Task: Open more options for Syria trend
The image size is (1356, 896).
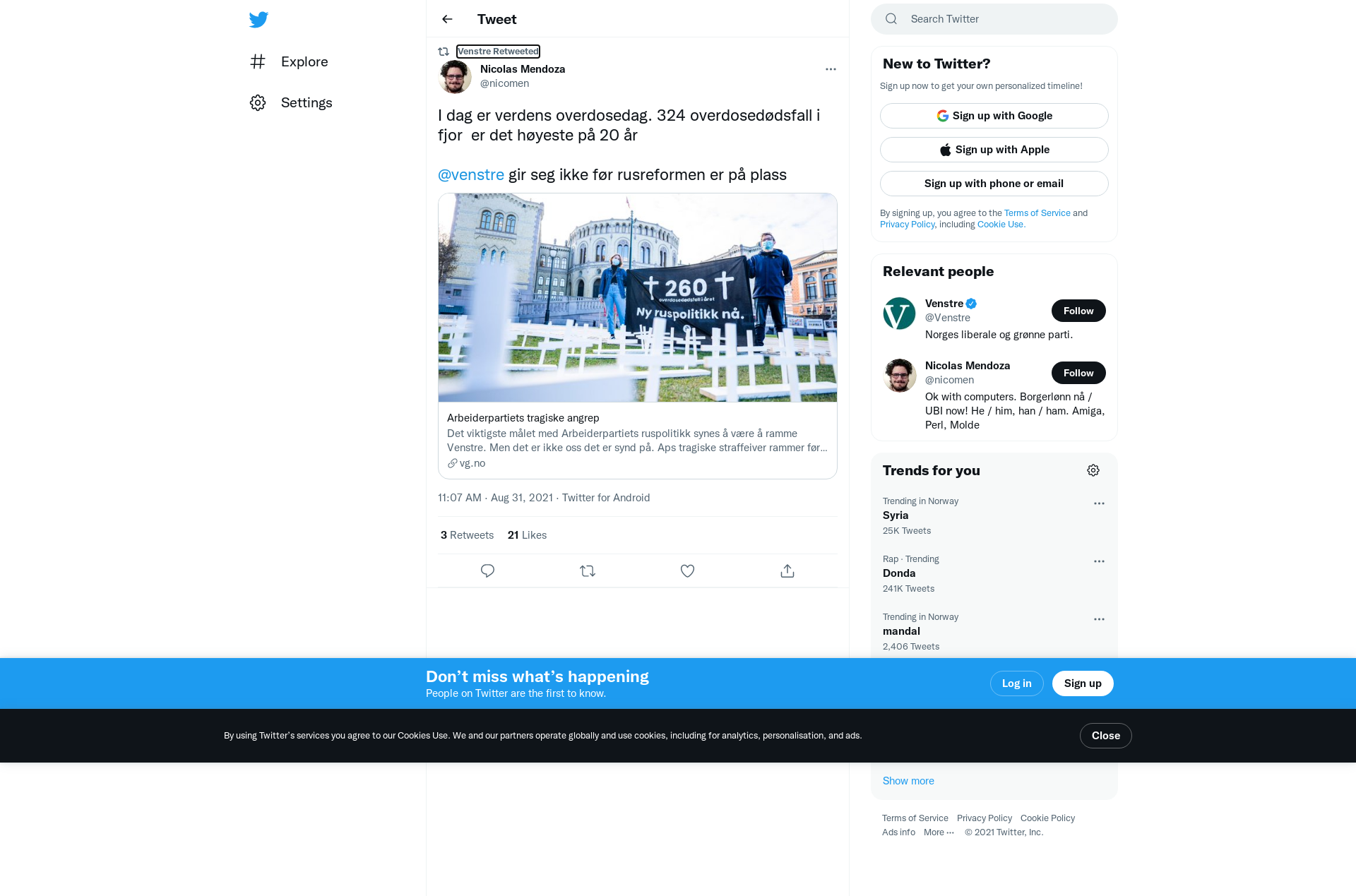Action: tap(1099, 503)
